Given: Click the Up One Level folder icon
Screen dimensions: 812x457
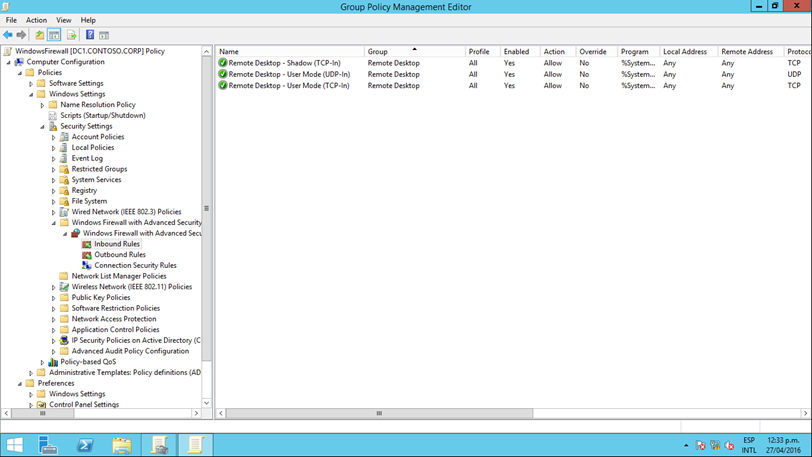Looking at the screenshot, I should (x=39, y=35).
